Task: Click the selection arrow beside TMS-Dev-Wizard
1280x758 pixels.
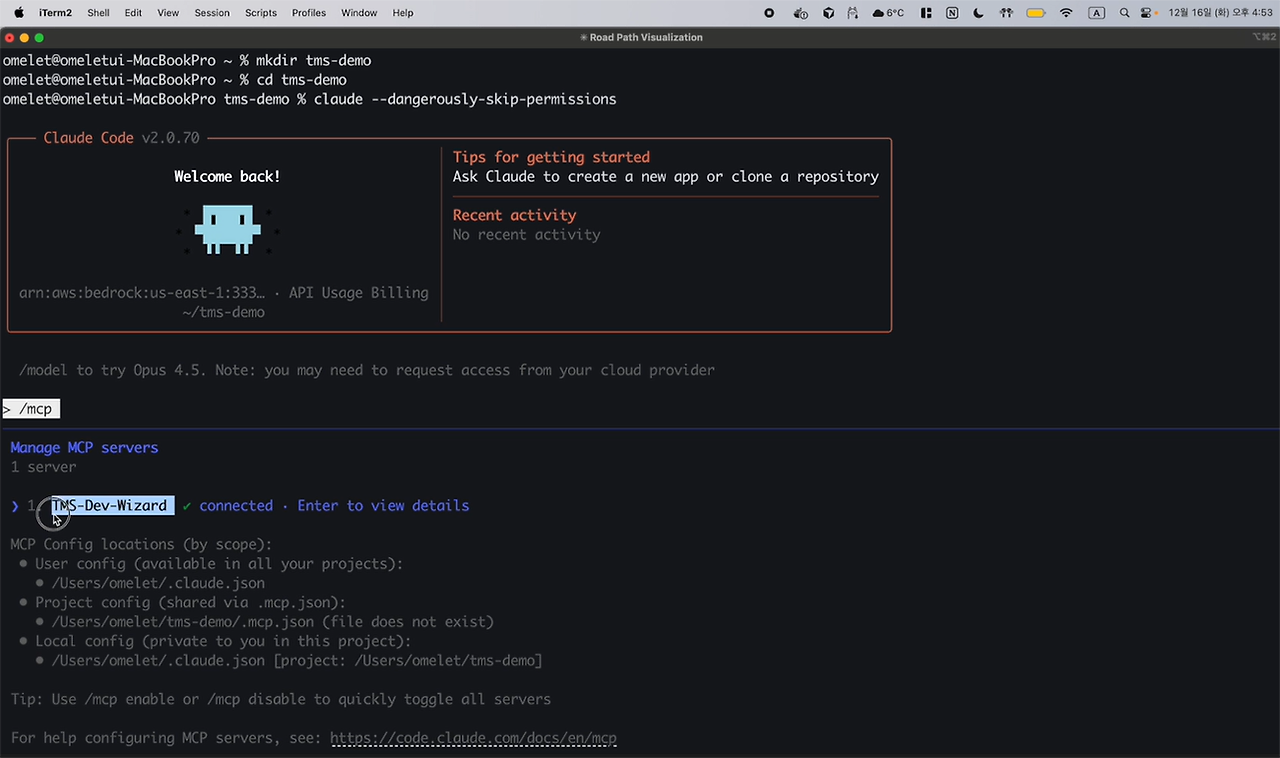Action: pos(15,506)
